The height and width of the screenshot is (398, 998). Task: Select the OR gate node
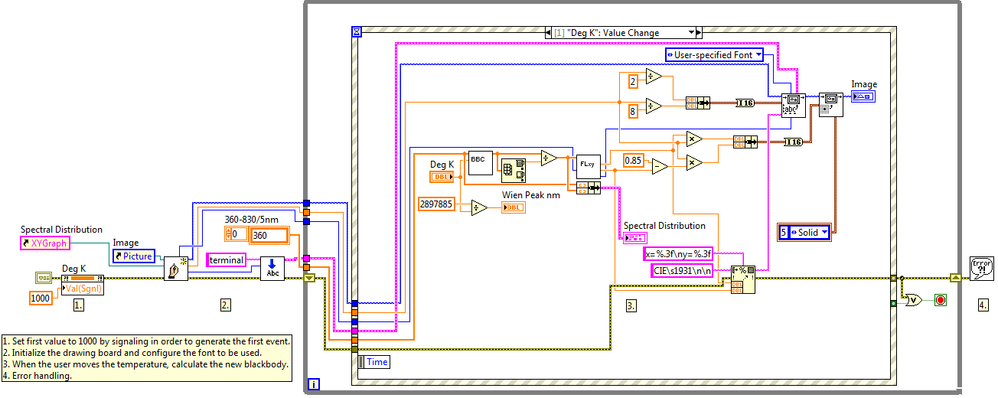click(914, 299)
